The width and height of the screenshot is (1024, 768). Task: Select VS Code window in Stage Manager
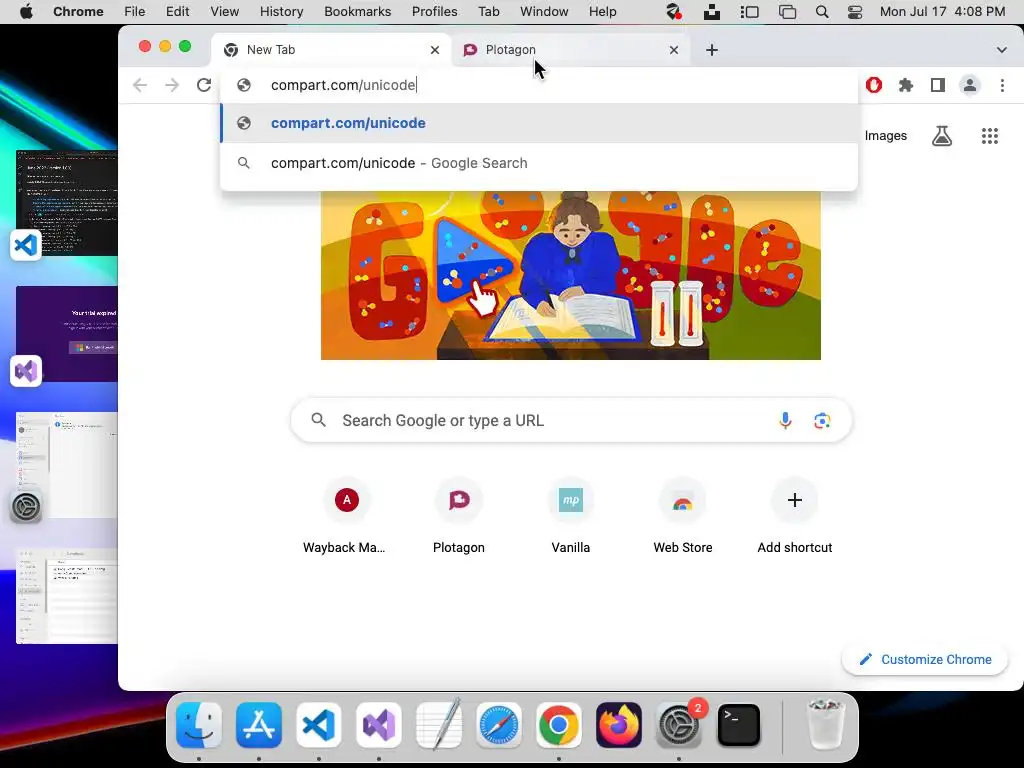click(x=67, y=202)
